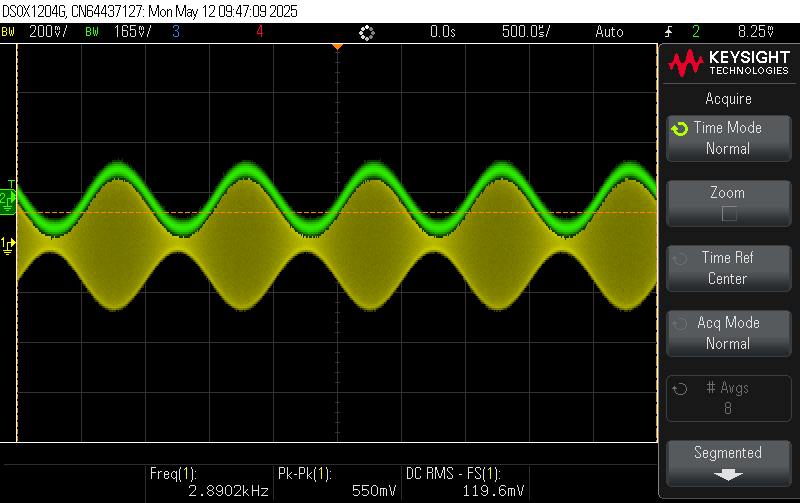Click the orange trigger position marker at top
This screenshot has height=503, width=800.
point(337,47)
